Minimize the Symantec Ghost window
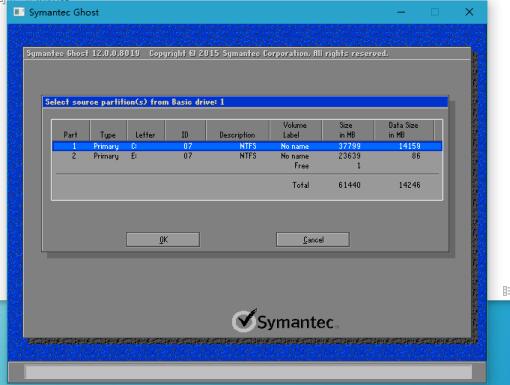This screenshot has width=510, height=385. click(x=401, y=12)
